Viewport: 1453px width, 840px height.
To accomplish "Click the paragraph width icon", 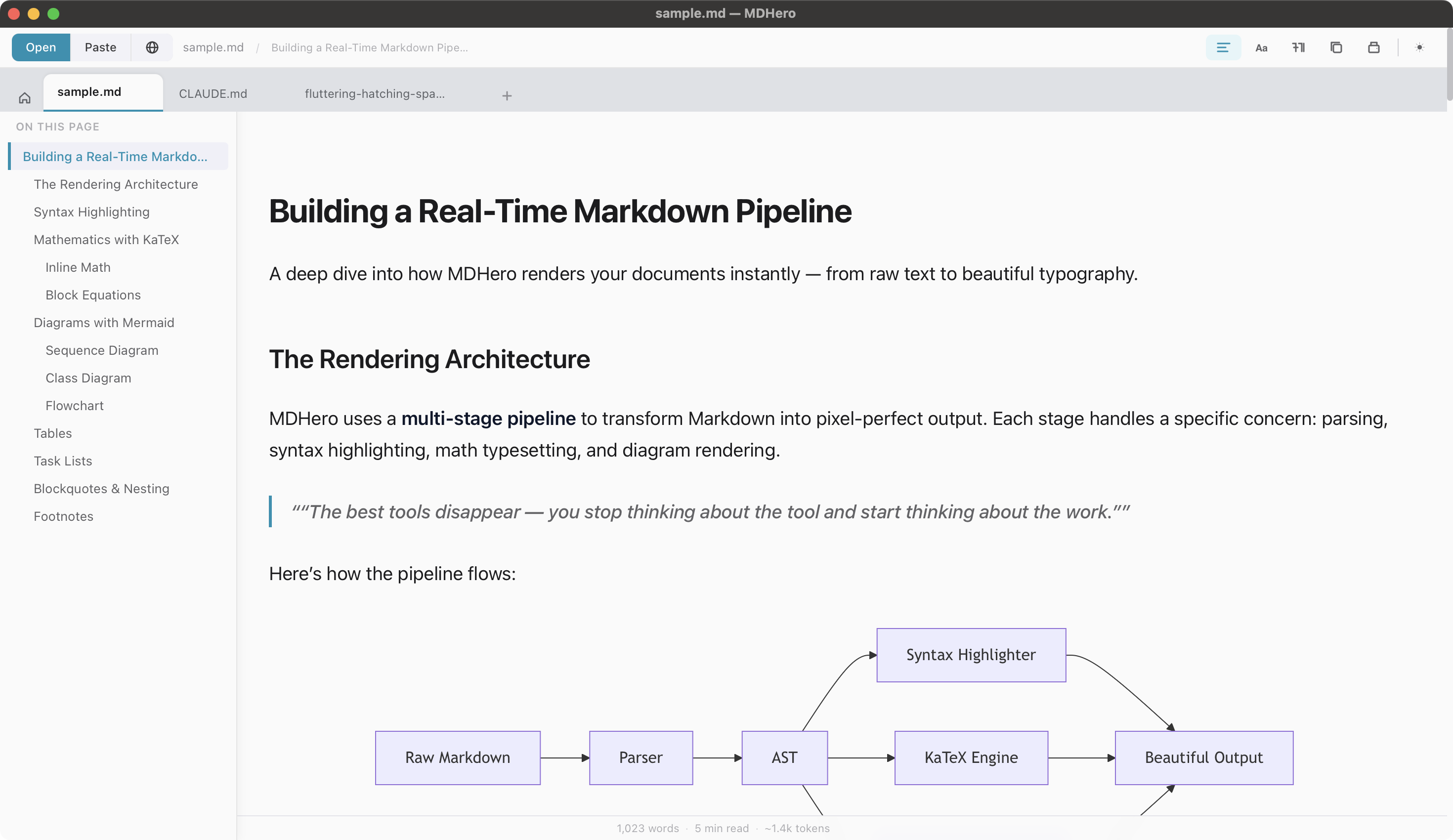I will point(1298,47).
